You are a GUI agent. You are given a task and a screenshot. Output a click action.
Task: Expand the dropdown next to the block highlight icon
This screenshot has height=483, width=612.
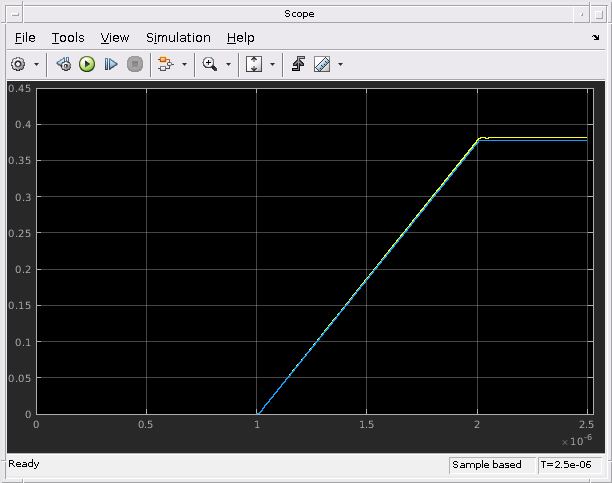[x=185, y=64]
